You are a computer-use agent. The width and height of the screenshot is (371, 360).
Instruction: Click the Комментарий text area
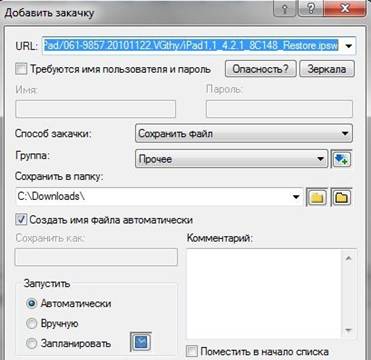click(264, 294)
